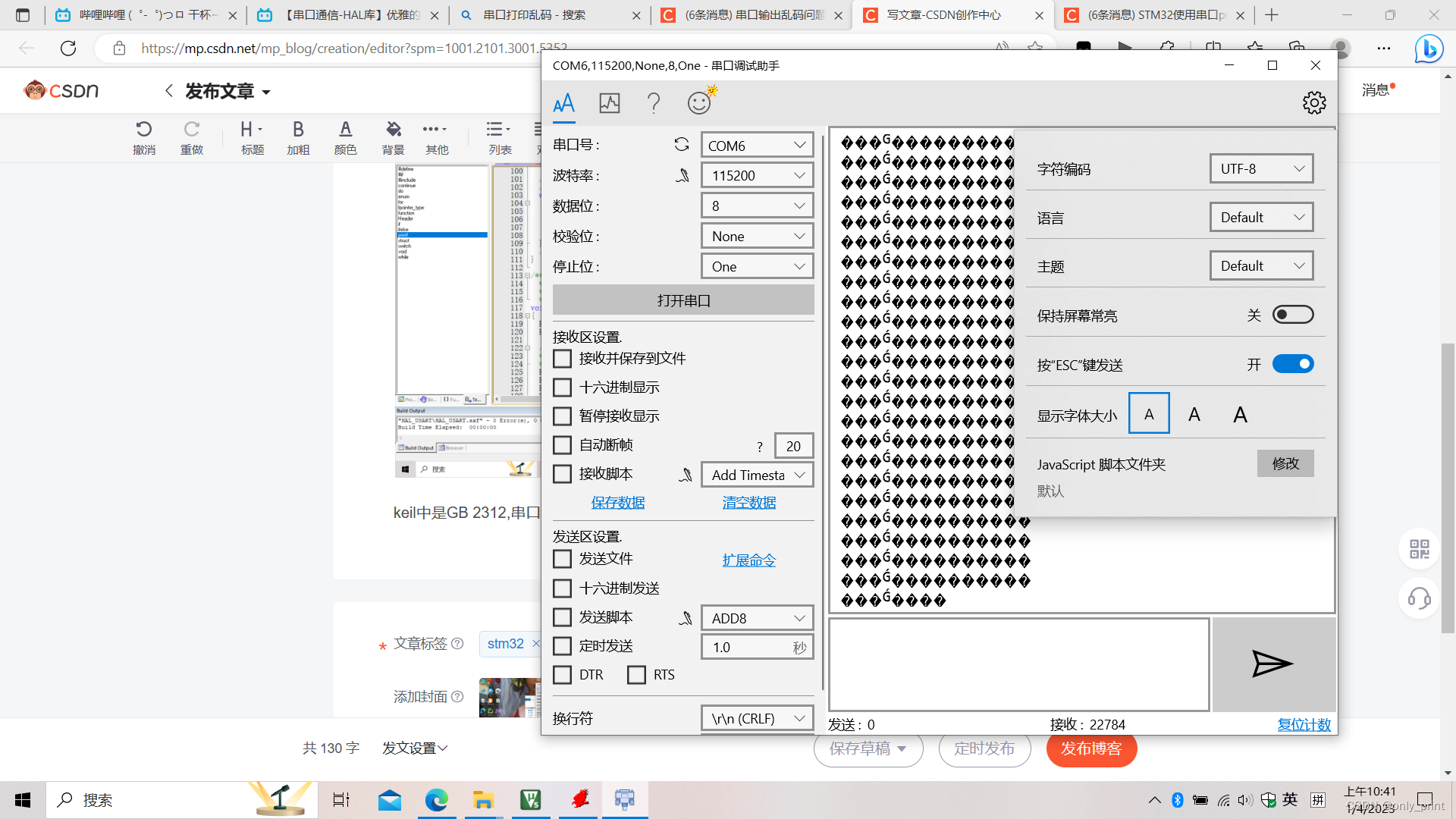This screenshot has width=1456, height=819.
Task: Select the largest display font size A
Action: (x=1240, y=415)
